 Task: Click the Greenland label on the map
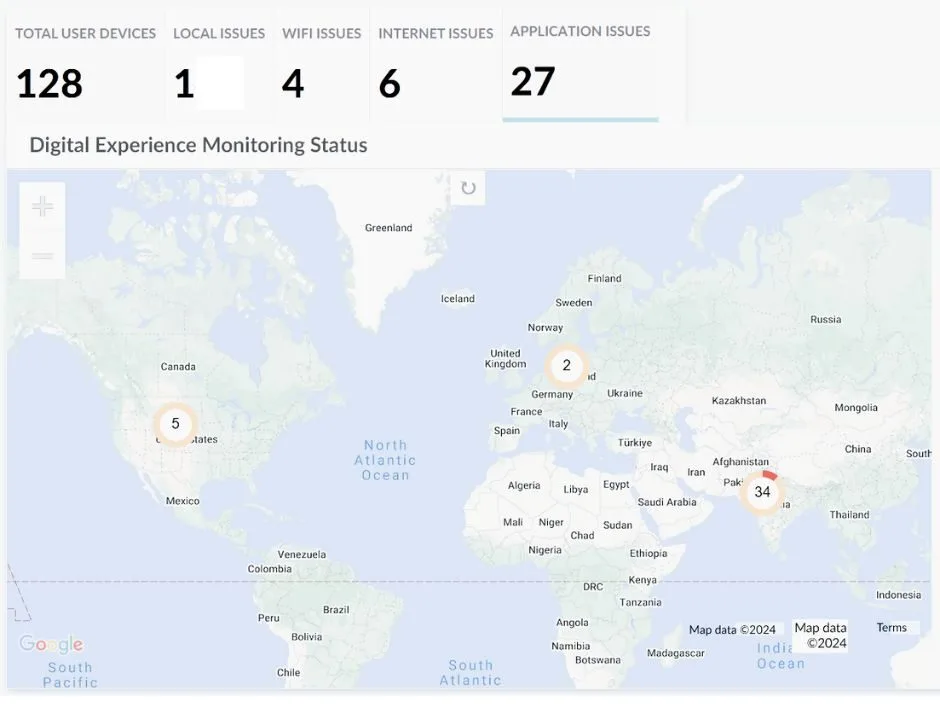pyautogui.click(x=388, y=228)
